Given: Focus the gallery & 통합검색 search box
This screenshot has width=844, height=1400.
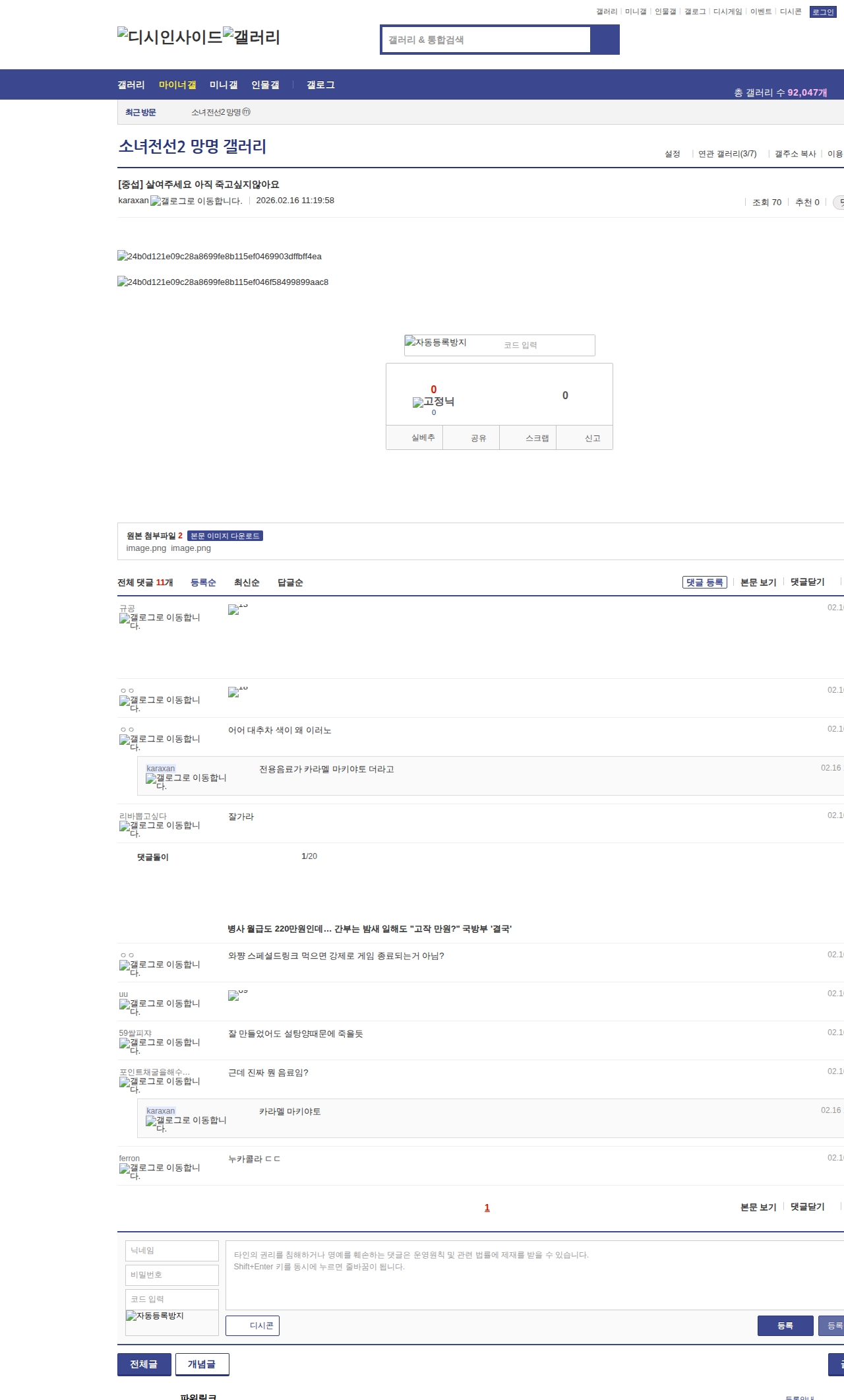Looking at the screenshot, I should pyautogui.click(x=486, y=40).
